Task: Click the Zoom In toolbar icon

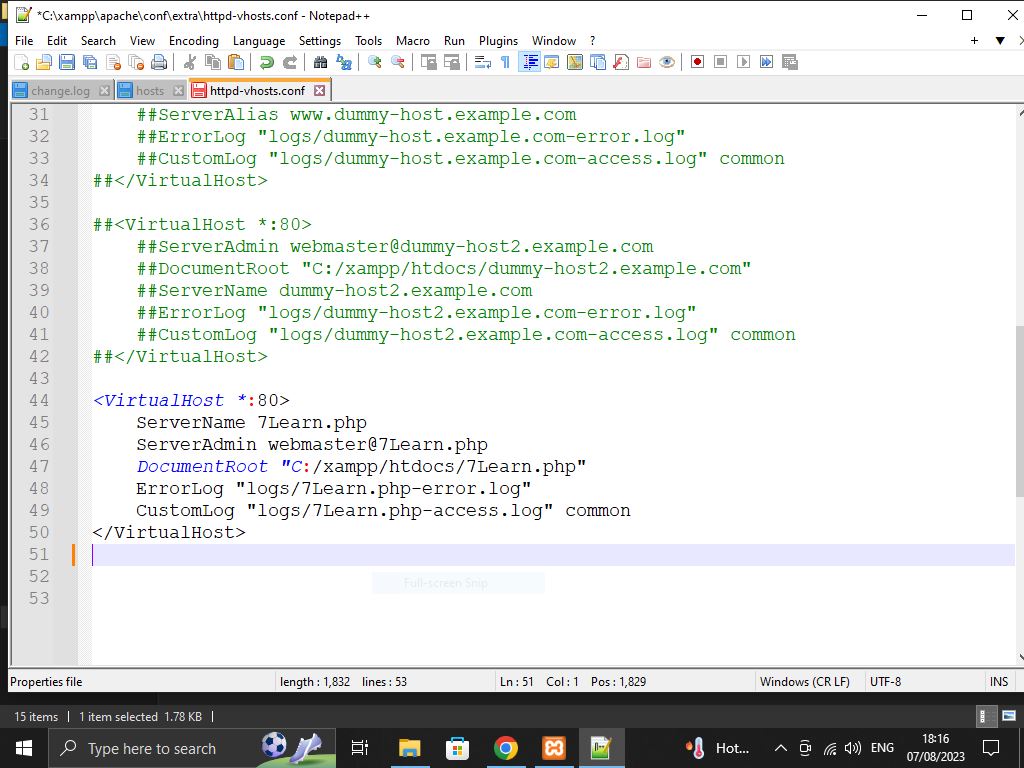Action: (x=375, y=62)
